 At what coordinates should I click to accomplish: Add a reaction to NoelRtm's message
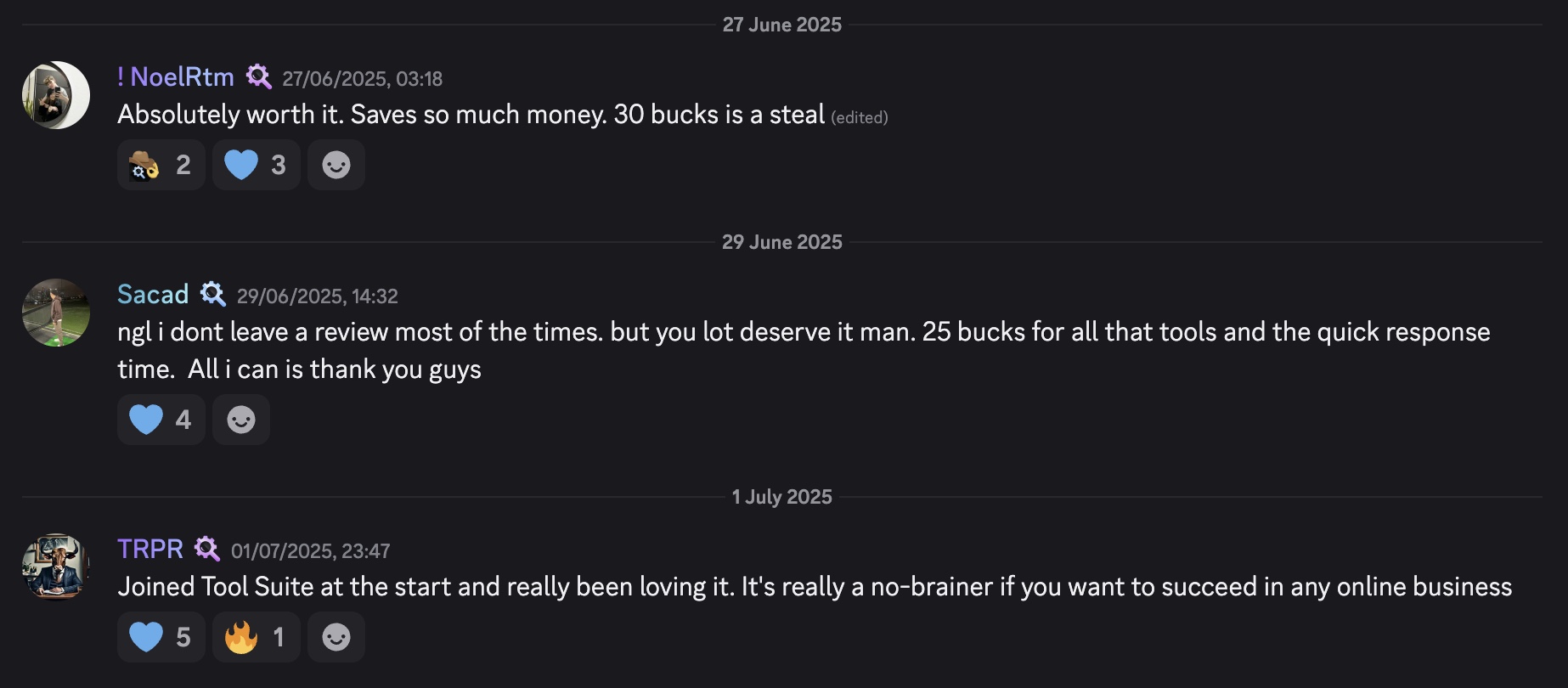coord(336,165)
